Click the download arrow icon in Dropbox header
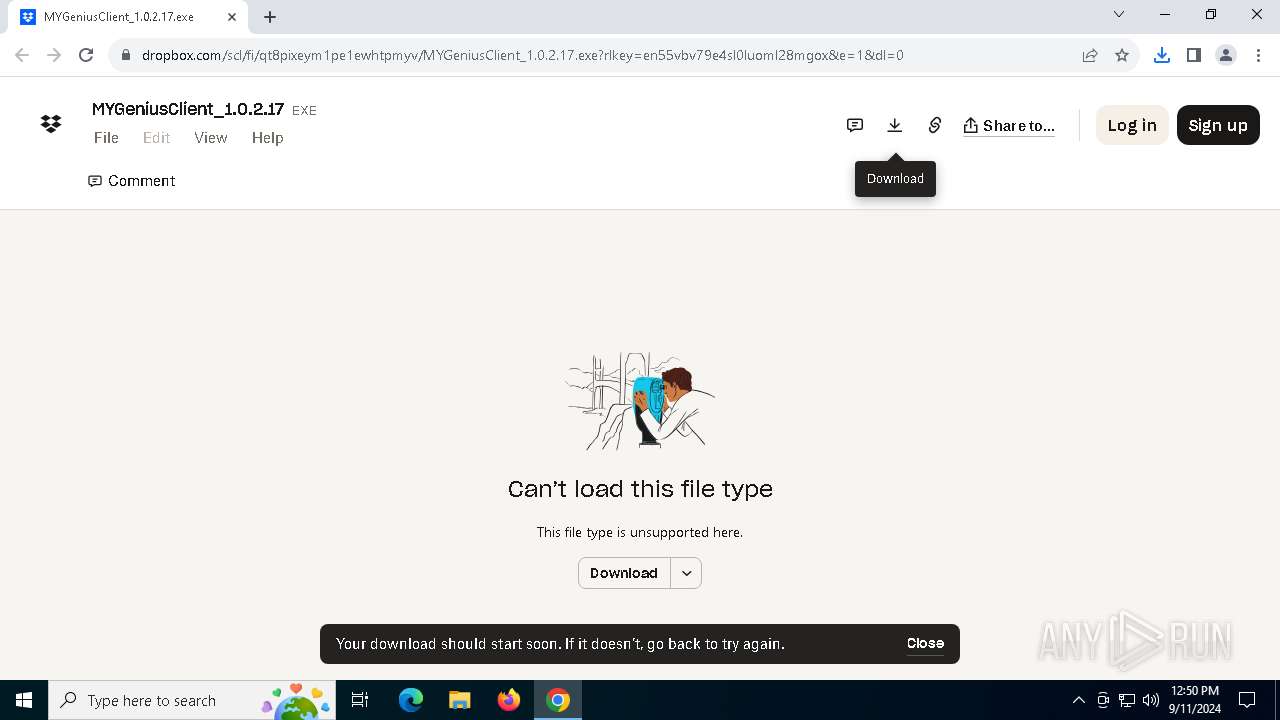Viewport: 1280px width, 720px height. coord(895,125)
